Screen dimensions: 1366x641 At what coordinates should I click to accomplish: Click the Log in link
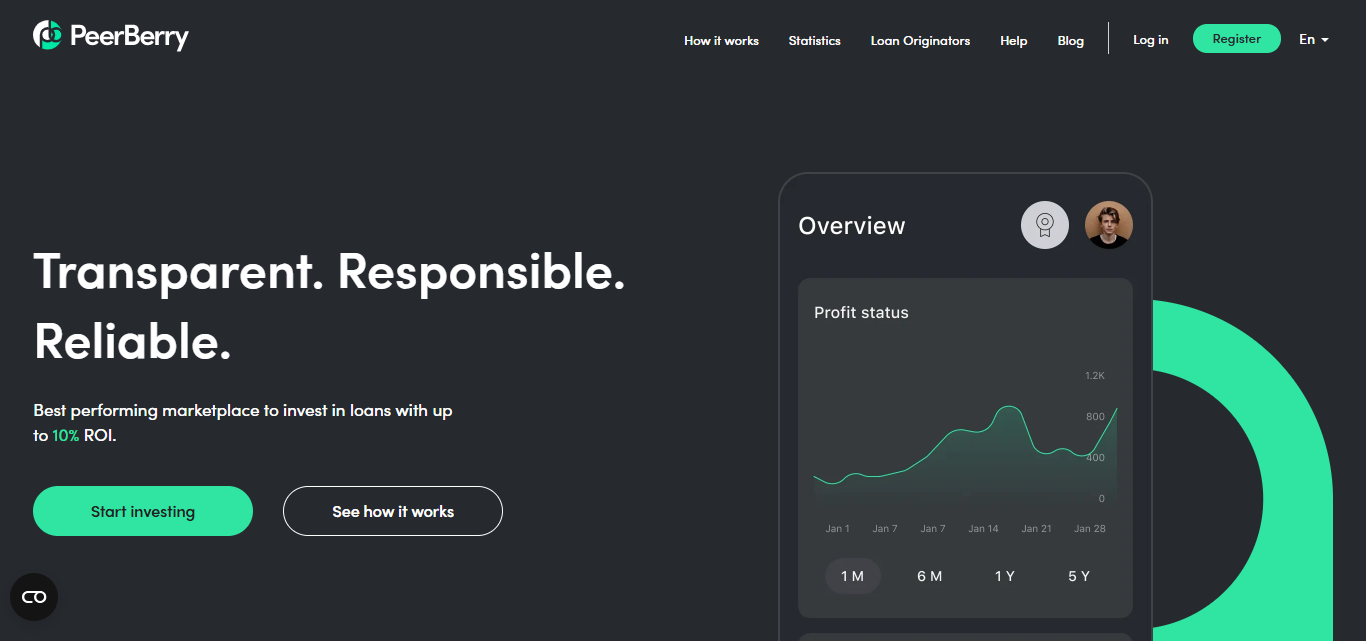[1150, 40]
